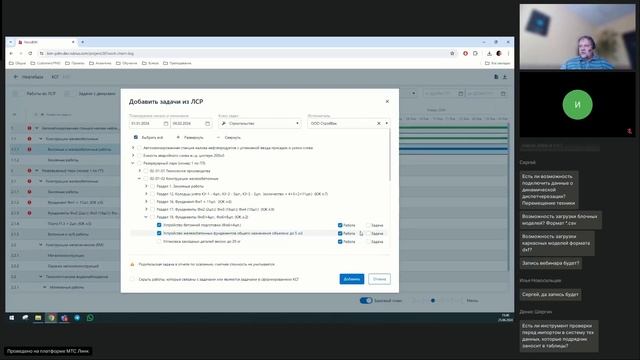
Task: Open calendar for the start date field
Action: pyautogui.click(x=166, y=123)
